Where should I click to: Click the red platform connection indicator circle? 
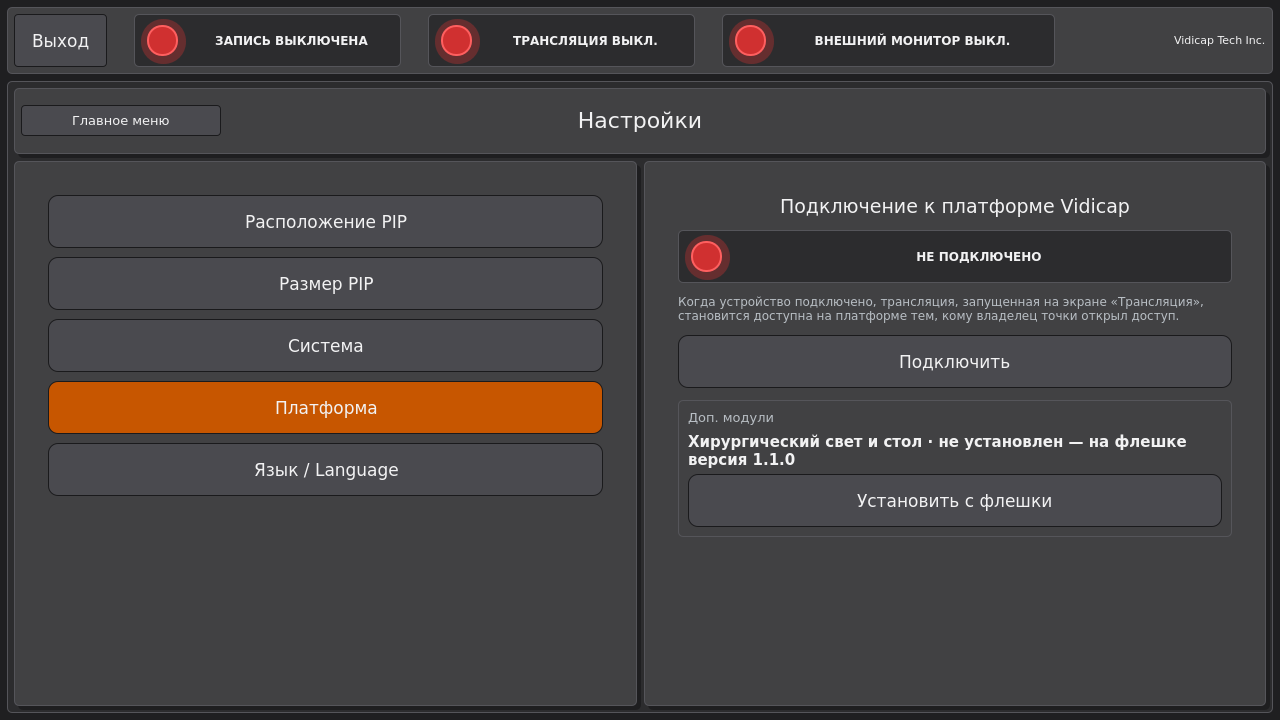(x=707, y=257)
